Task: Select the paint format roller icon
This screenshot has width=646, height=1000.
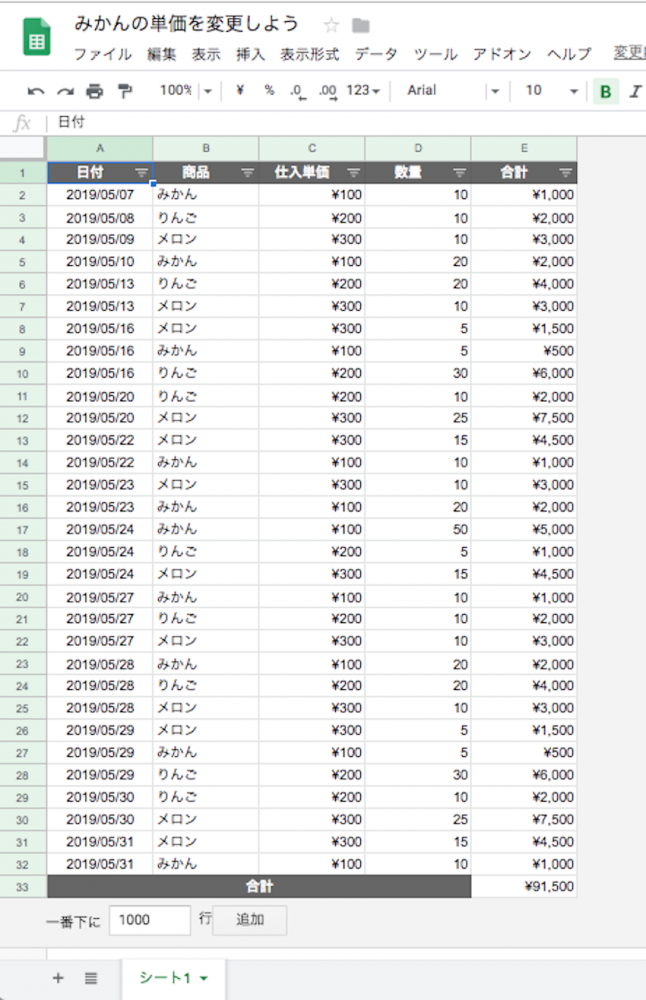Action: pos(124,91)
